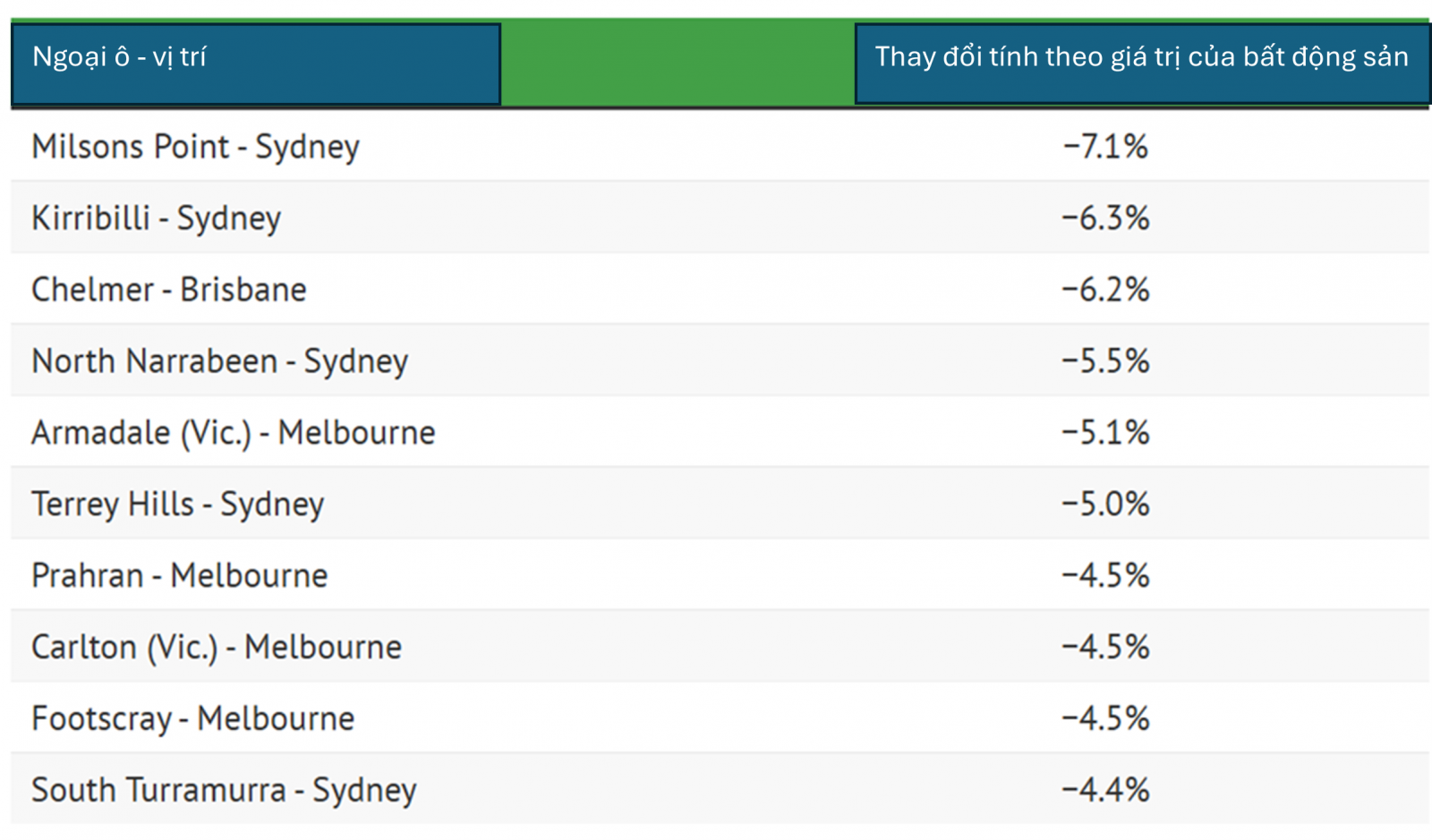Click the Footscray - Melbourne entry
1432x840 pixels.
point(192,719)
